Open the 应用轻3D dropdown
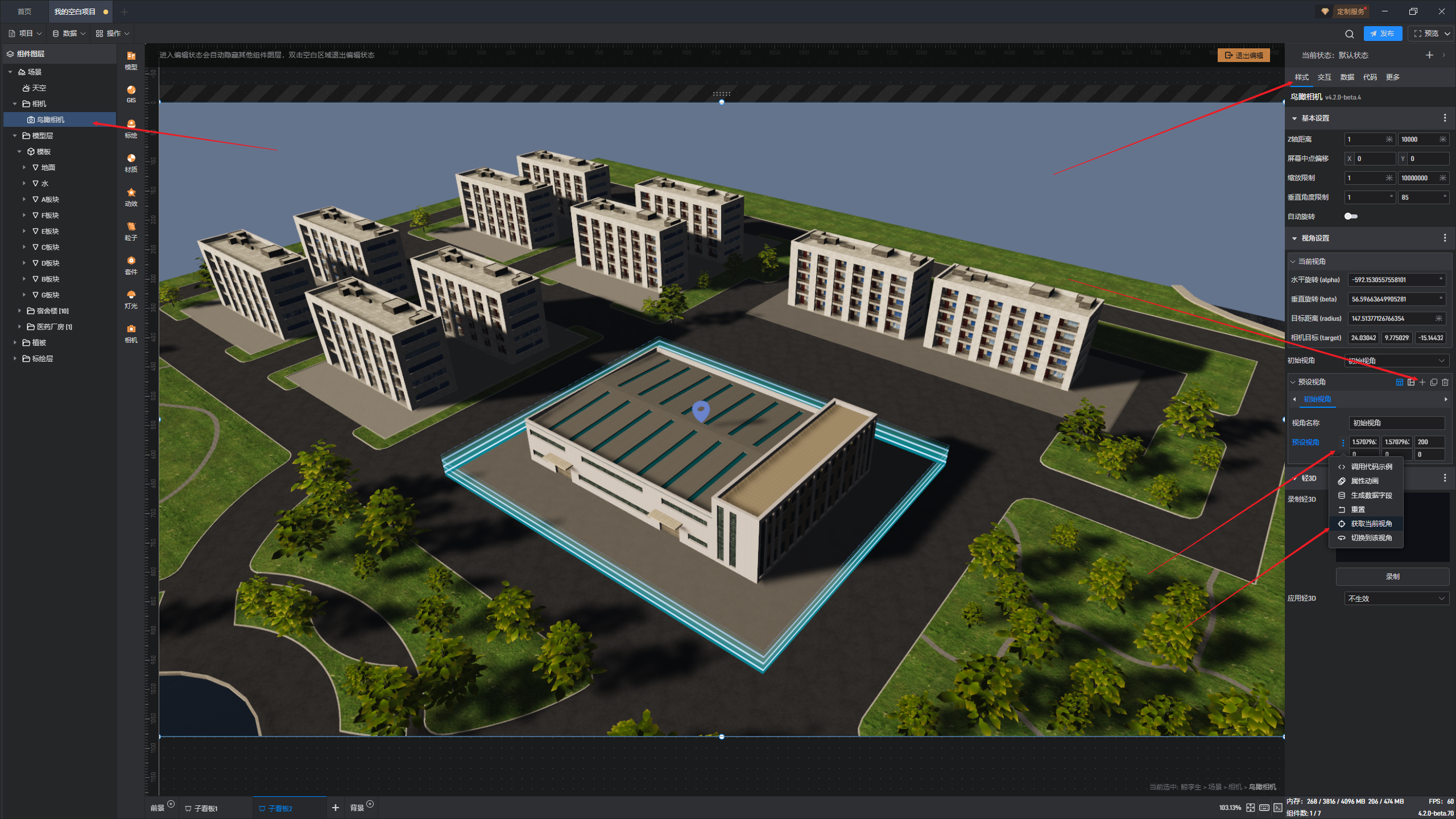Screen dimensions: 1456x819 (1396, 598)
